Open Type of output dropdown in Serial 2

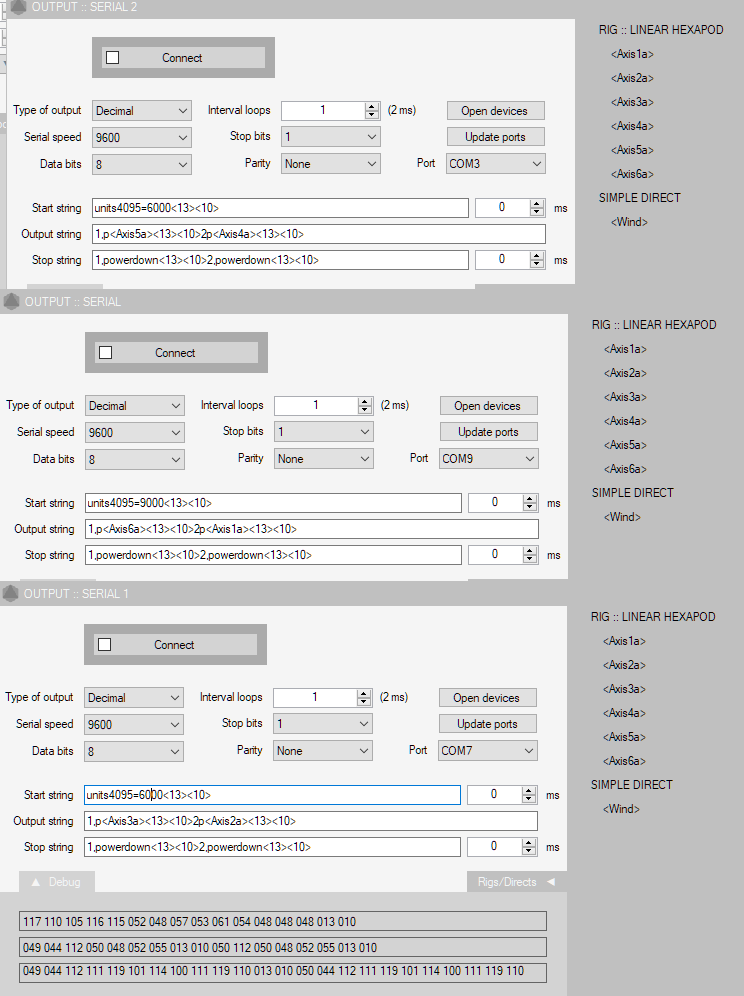[142, 111]
